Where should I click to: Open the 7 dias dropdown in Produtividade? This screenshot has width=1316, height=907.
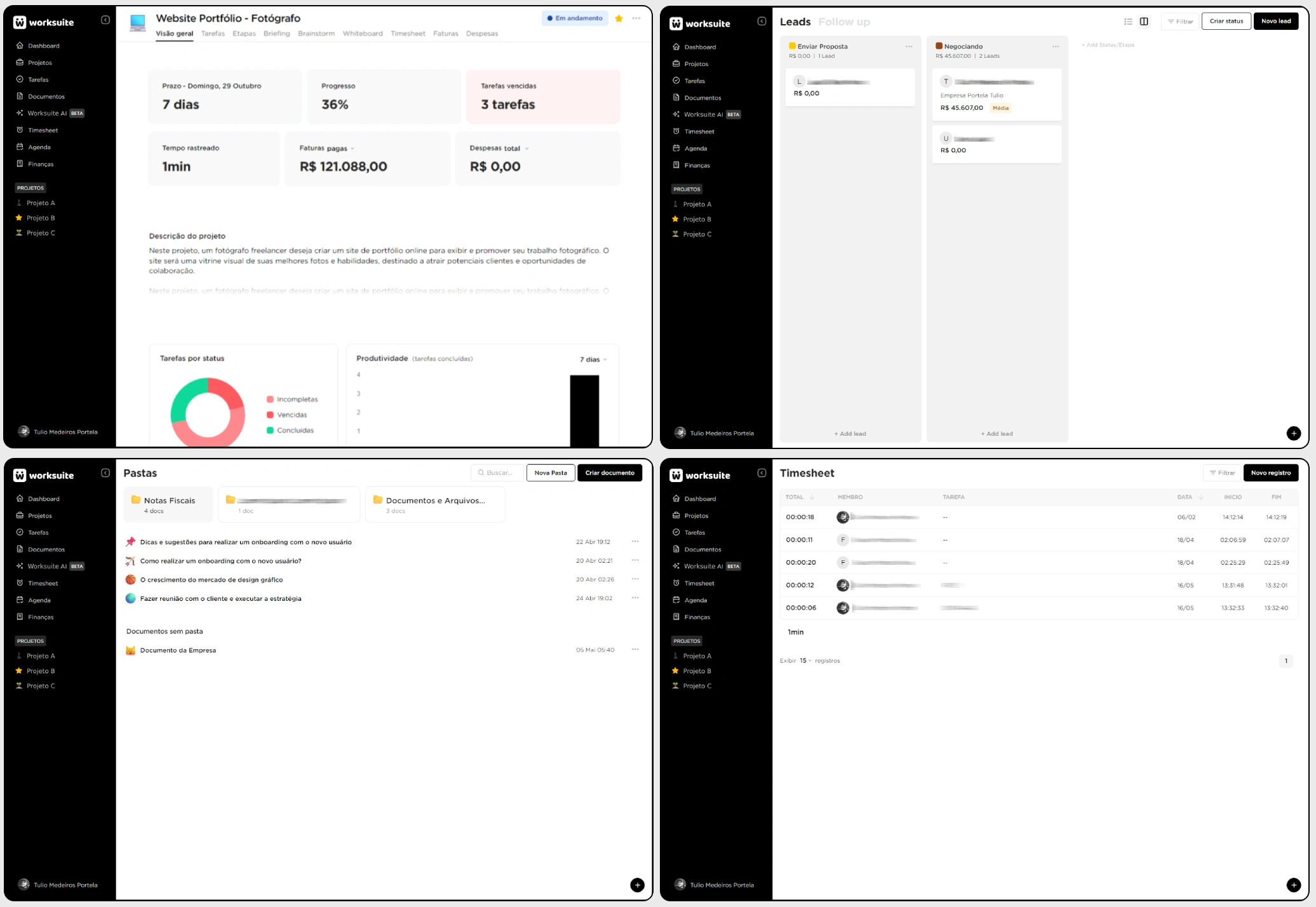coord(593,359)
